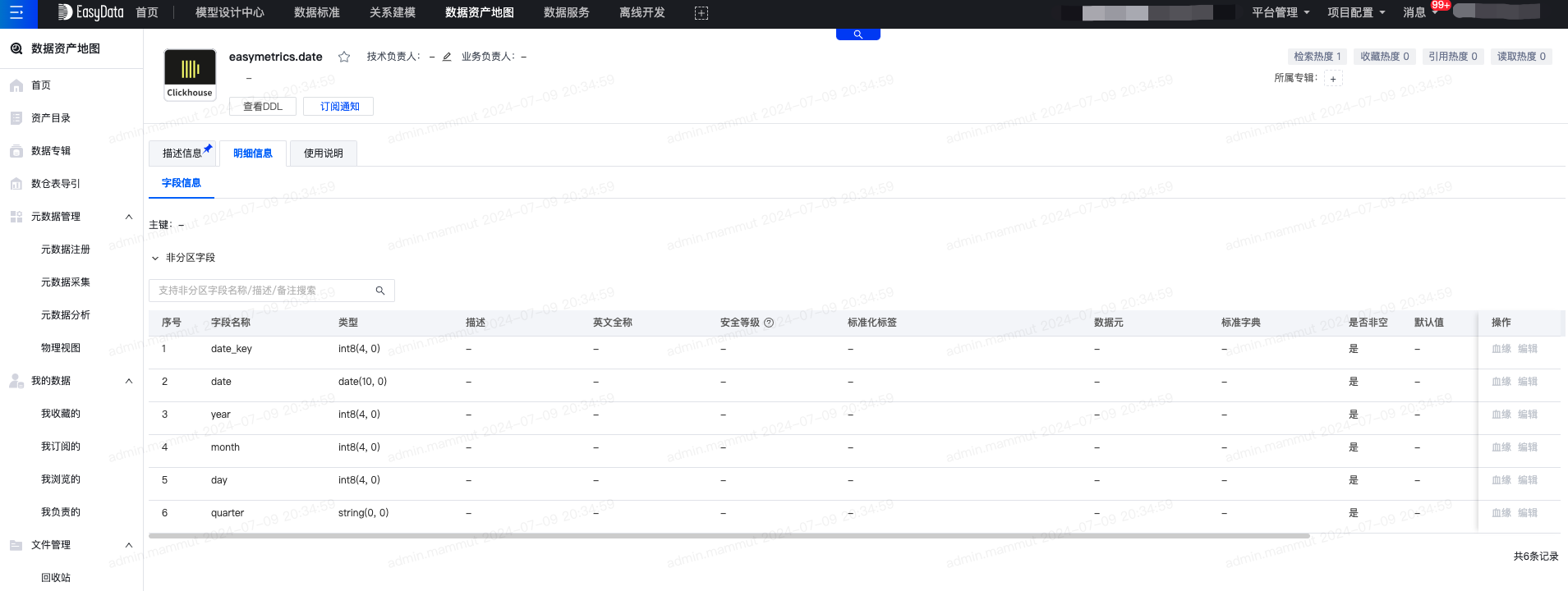1568x591 pixels.
Task: Click the EasyData logo
Action: [90, 12]
